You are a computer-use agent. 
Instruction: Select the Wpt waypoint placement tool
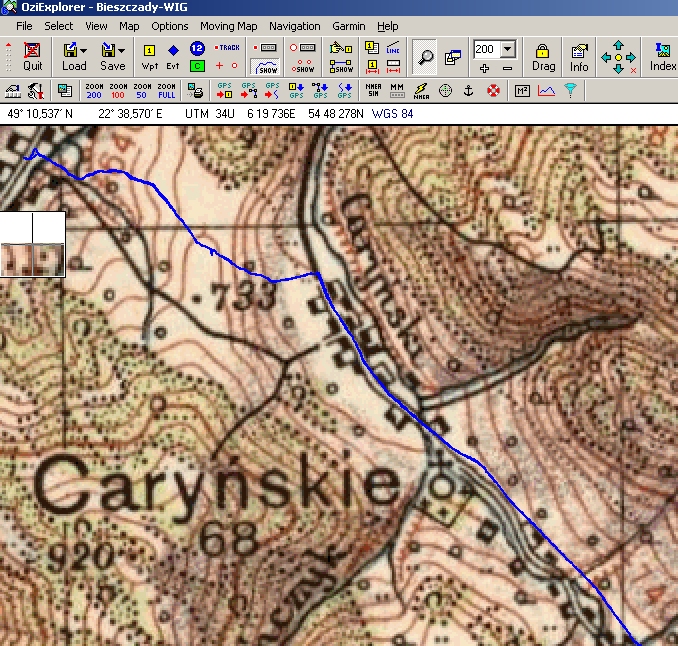pyautogui.click(x=150, y=56)
